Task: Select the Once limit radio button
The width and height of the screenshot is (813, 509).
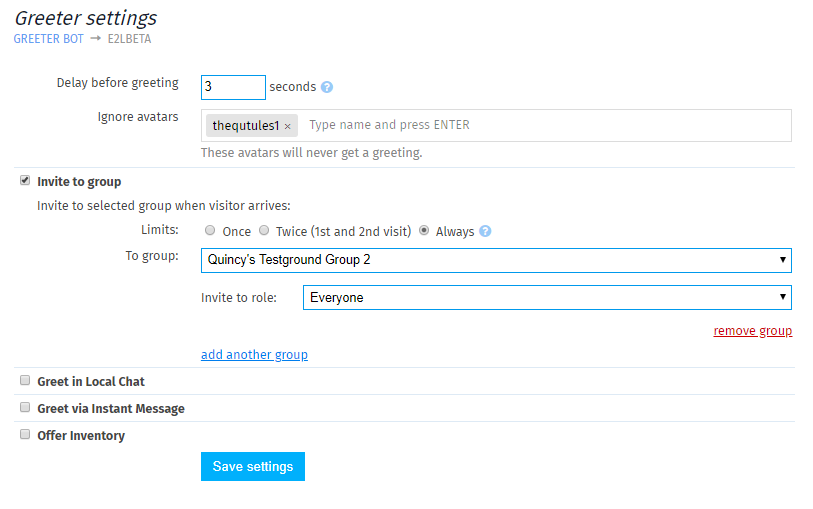Action: pyautogui.click(x=209, y=230)
